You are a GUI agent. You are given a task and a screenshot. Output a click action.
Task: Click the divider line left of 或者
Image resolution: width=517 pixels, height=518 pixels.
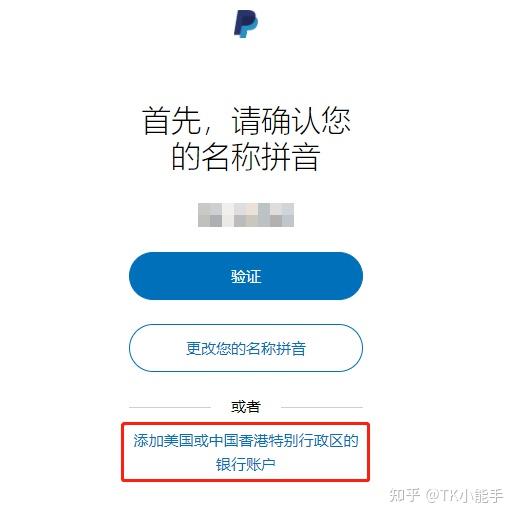(x=170, y=407)
